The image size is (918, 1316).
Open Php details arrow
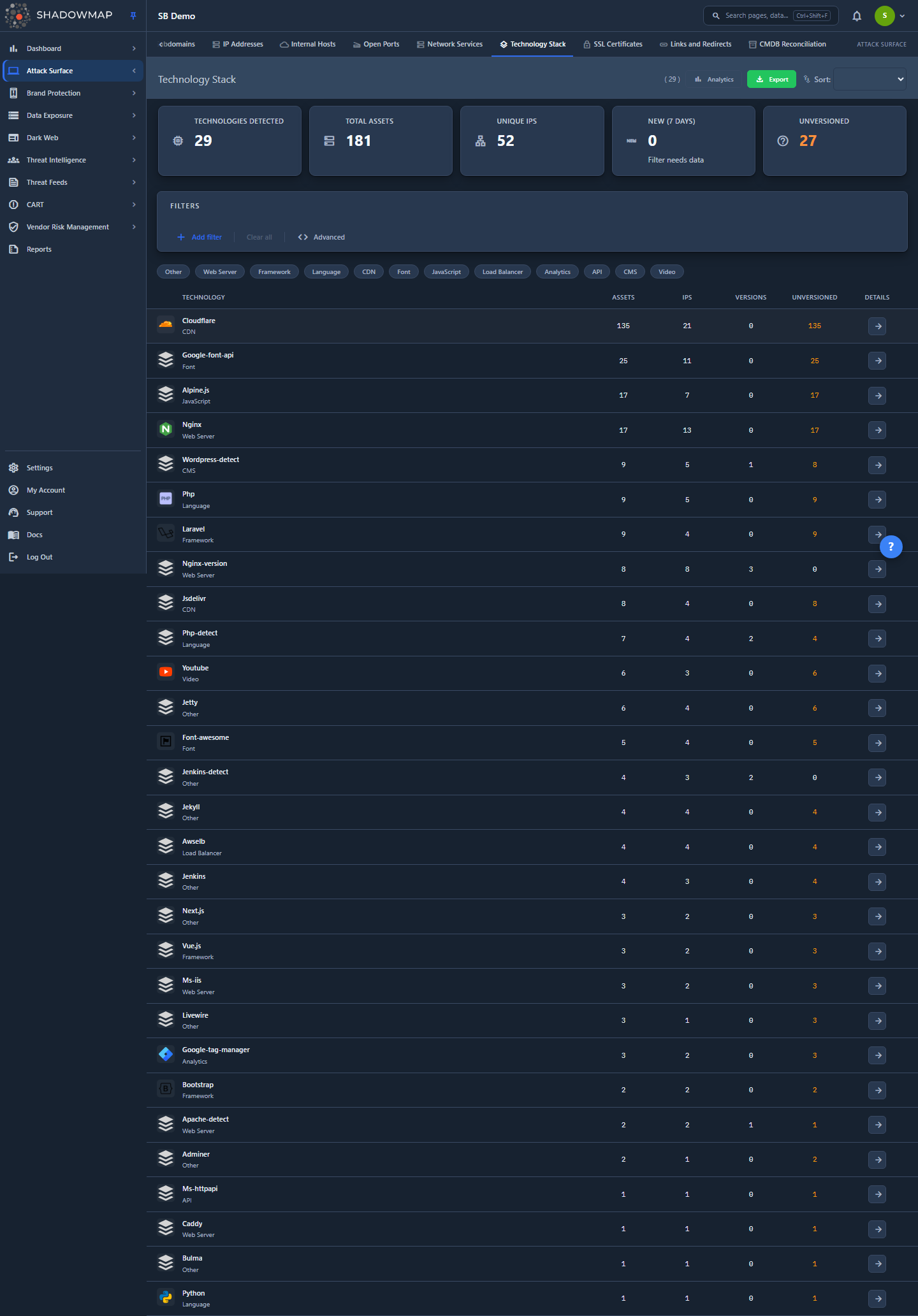(877, 500)
